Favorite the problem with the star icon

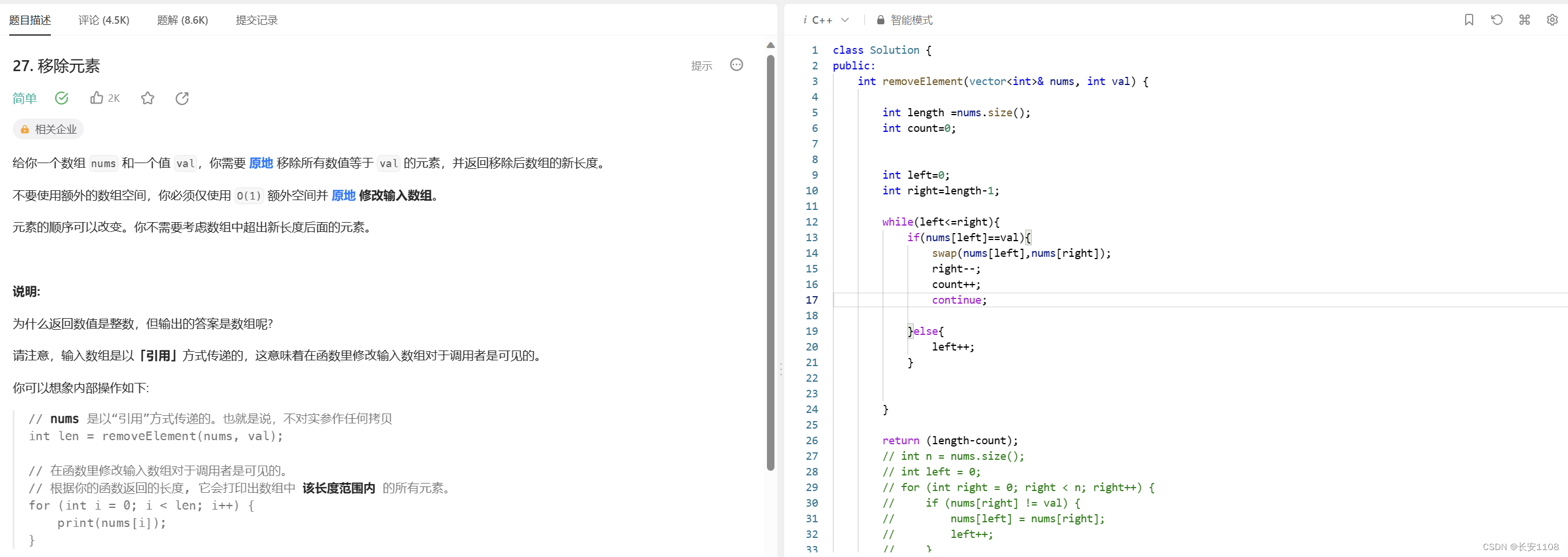point(147,98)
